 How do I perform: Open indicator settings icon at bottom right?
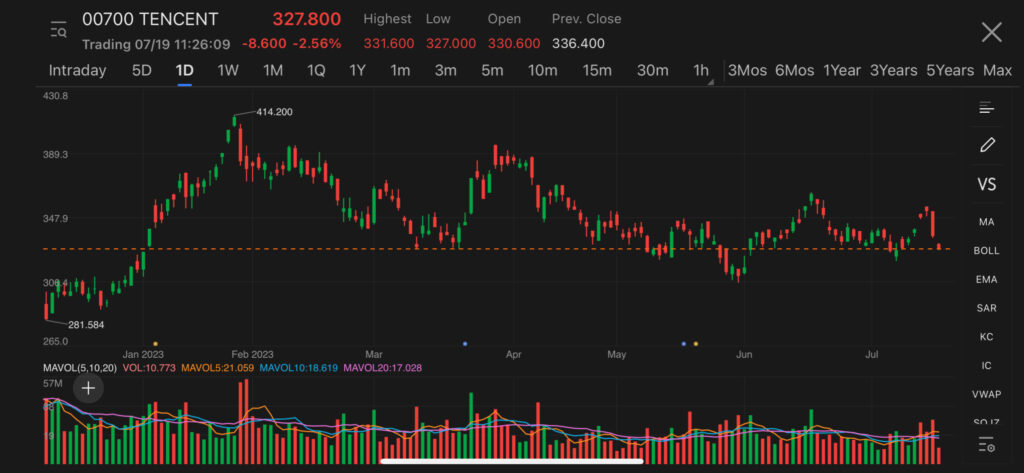[x=987, y=446]
